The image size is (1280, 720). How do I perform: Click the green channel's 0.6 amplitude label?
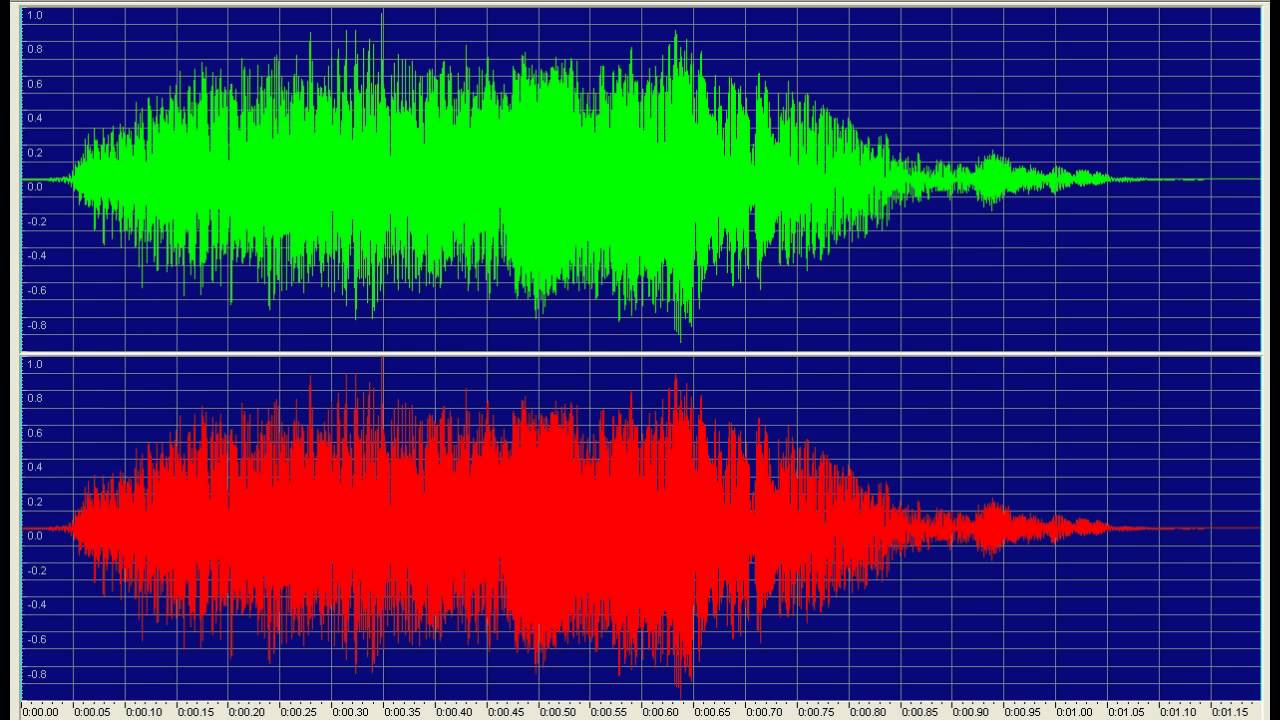pos(34,84)
